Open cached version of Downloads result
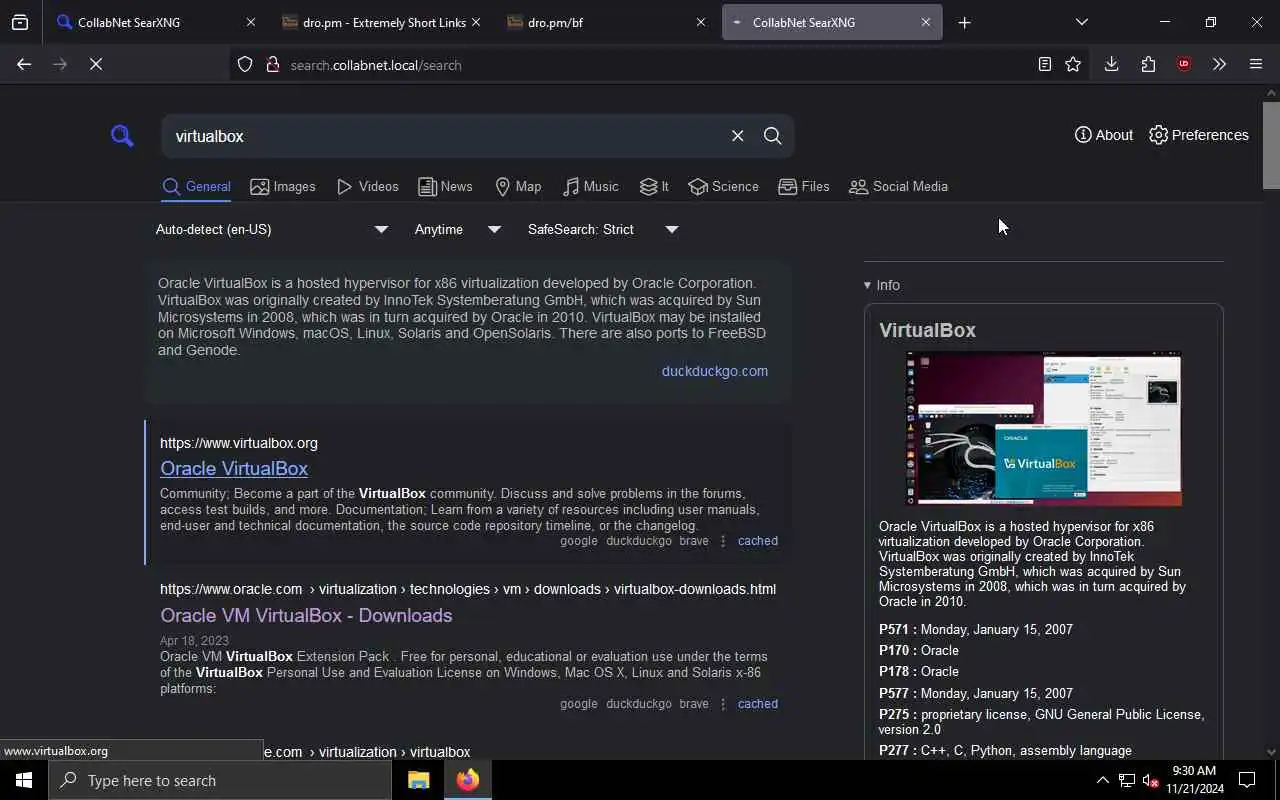This screenshot has width=1280, height=800. pyautogui.click(x=757, y=704)
